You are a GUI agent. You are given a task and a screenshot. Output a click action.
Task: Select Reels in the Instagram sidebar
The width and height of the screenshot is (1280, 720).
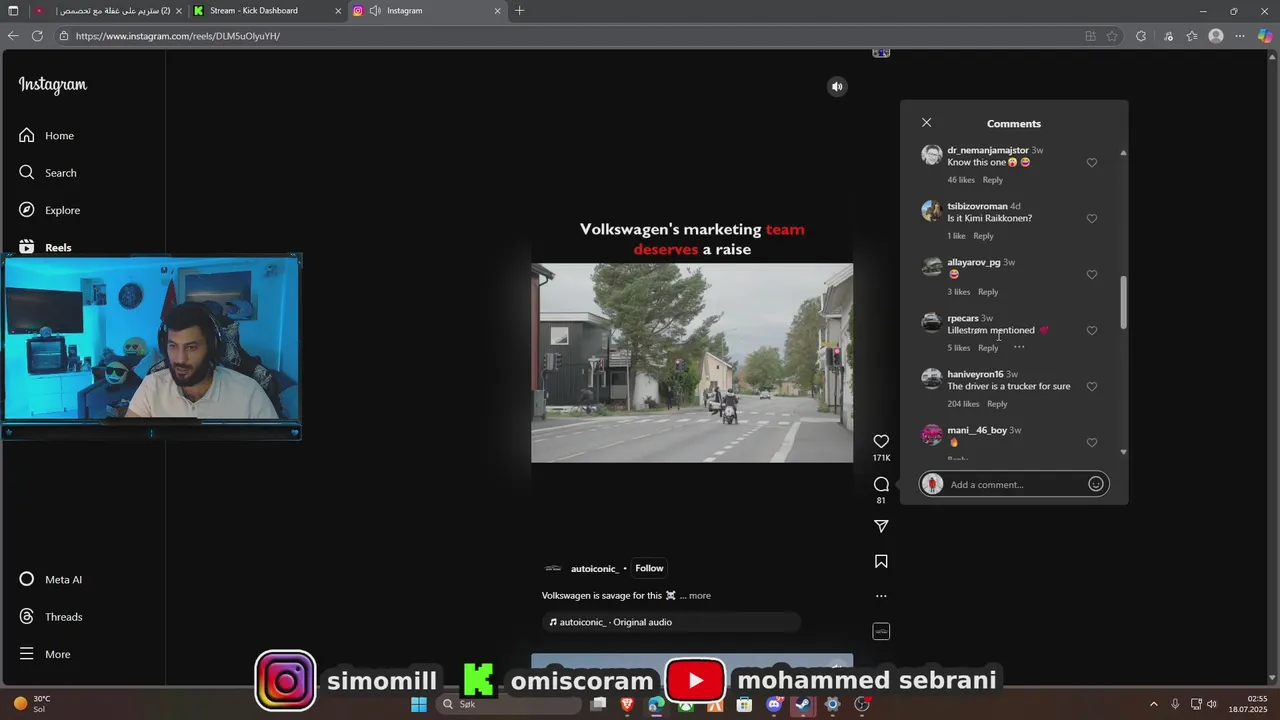(x=46, y=248)
